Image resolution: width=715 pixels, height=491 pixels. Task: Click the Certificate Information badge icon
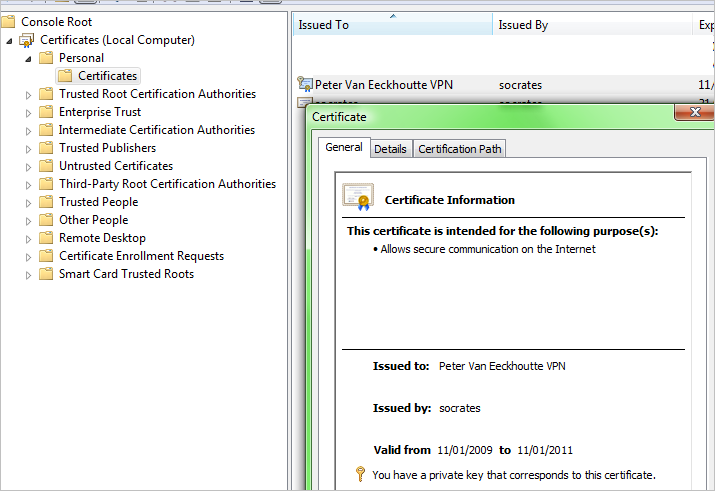[357, 197]
